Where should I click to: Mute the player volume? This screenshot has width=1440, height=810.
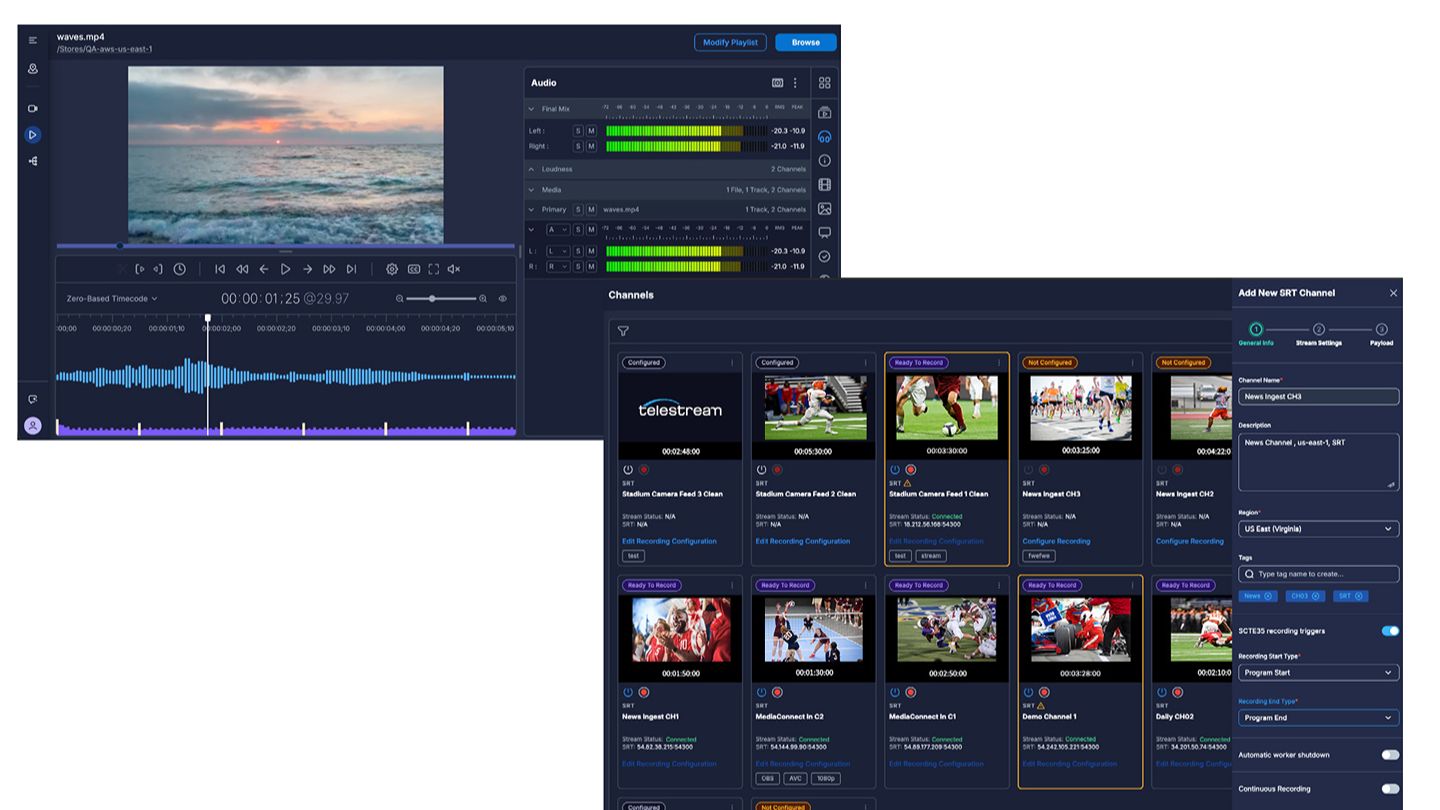(454, 269)
